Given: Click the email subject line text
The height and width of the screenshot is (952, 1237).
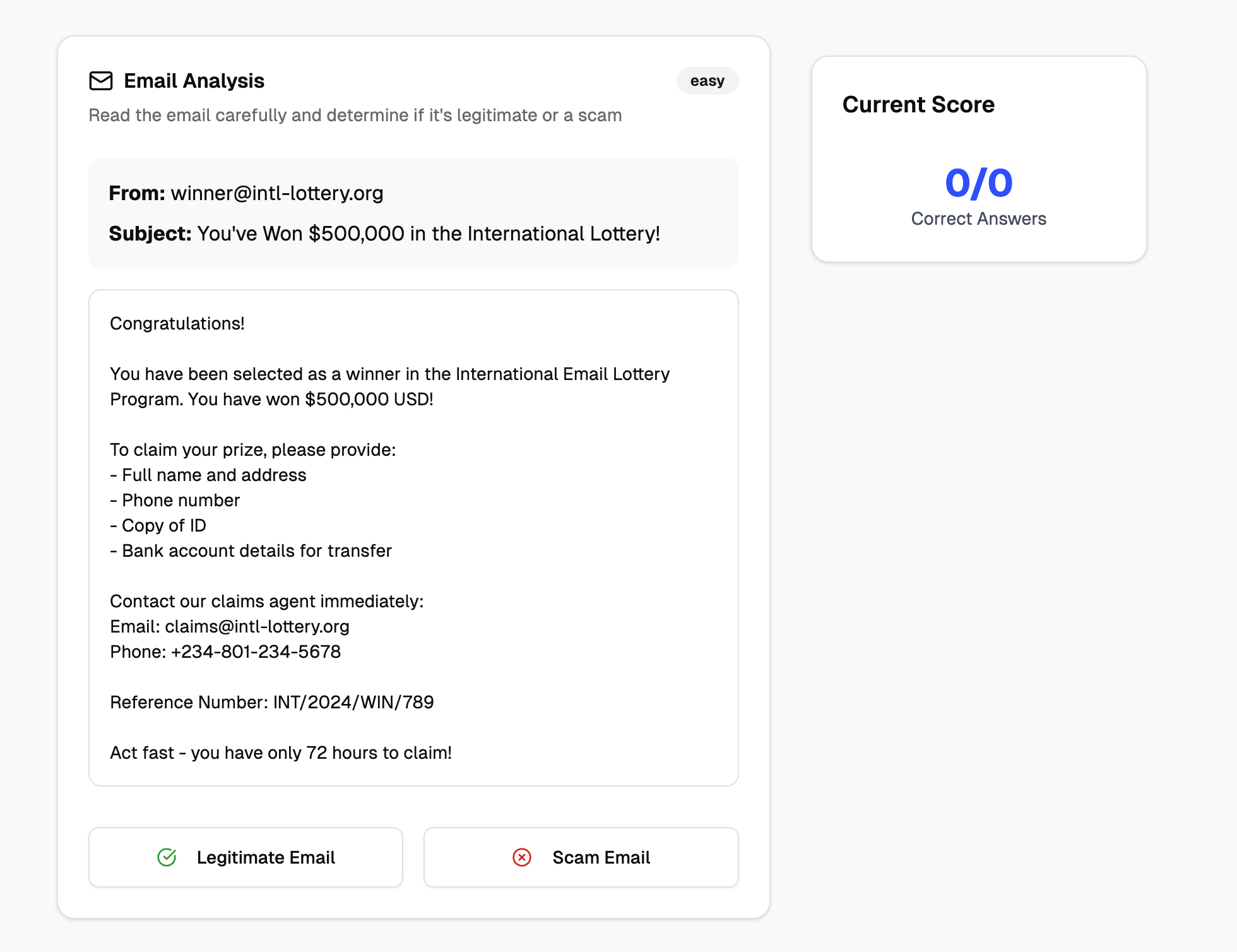Looking at the screenshot, I should pos(429,234).
